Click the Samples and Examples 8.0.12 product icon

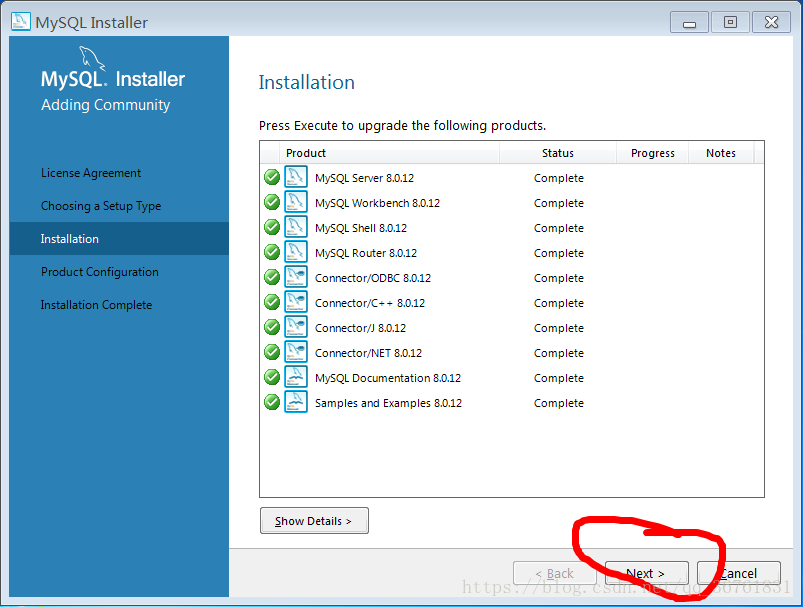click(296, 403)
